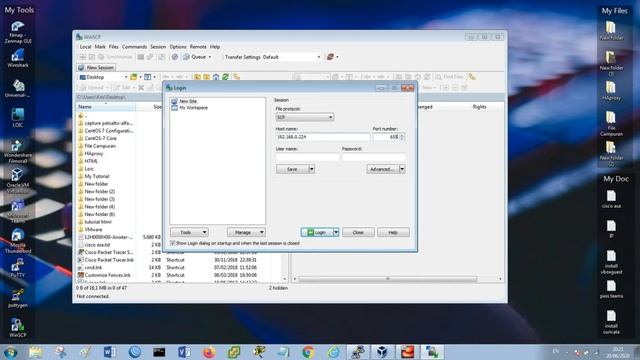Toggle Show Login dialog on startup checkbox
Screen dimensions: 640x360
173,243
